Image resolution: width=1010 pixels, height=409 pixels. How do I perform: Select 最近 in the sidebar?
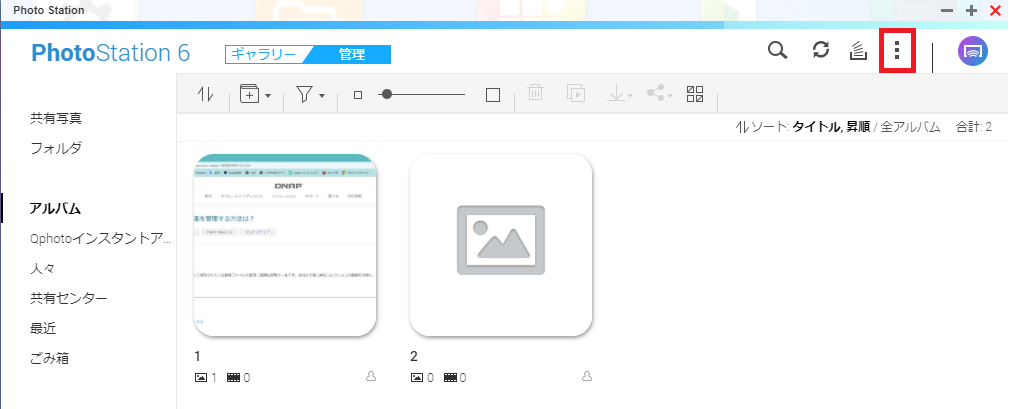(x=43, y=328)
